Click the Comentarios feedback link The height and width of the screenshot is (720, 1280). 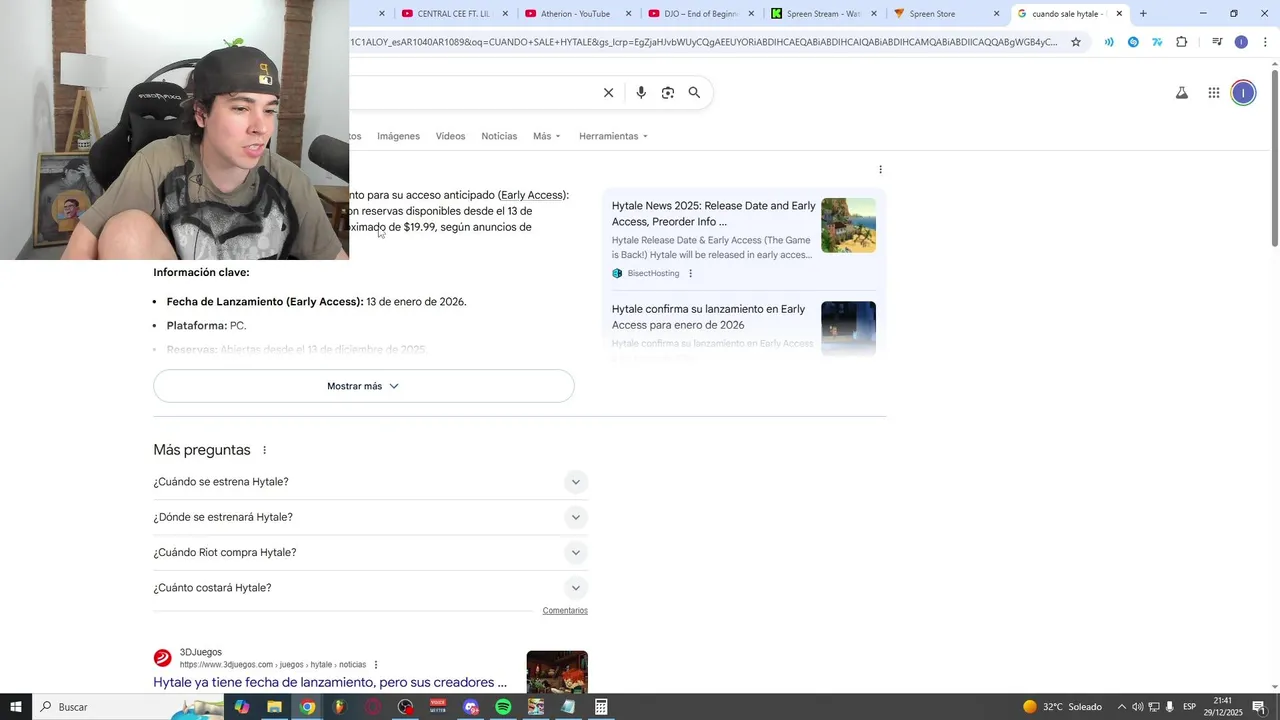point(565,610)
